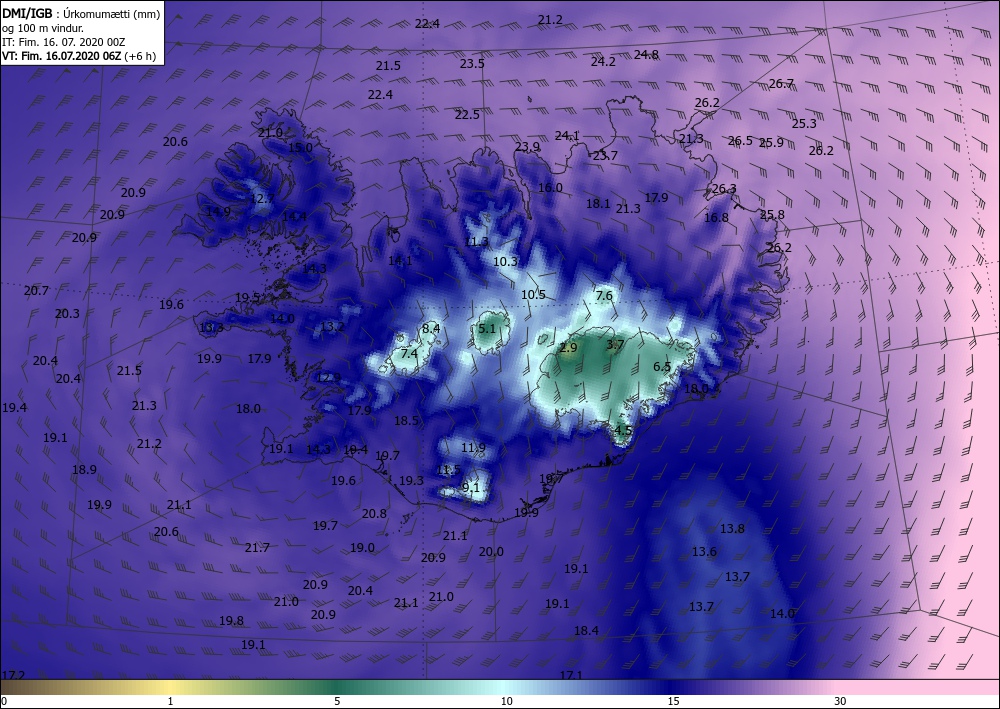The height and width of the screenshot is (709, 1000).
Task: Click the 8.4 value on the map
Action: 431,329
